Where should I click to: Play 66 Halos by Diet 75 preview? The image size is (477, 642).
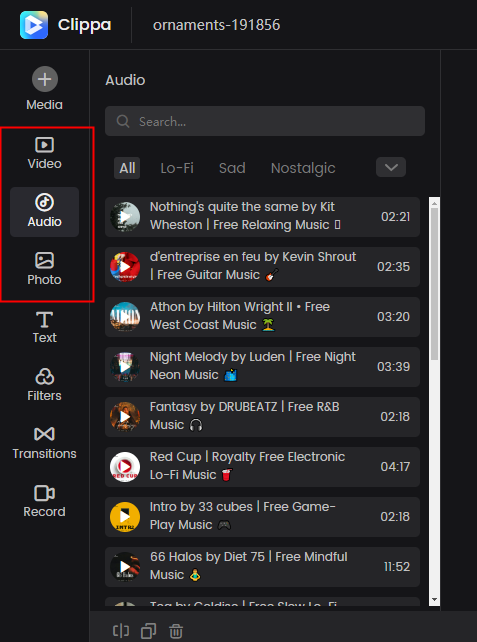tap(125, 567)
